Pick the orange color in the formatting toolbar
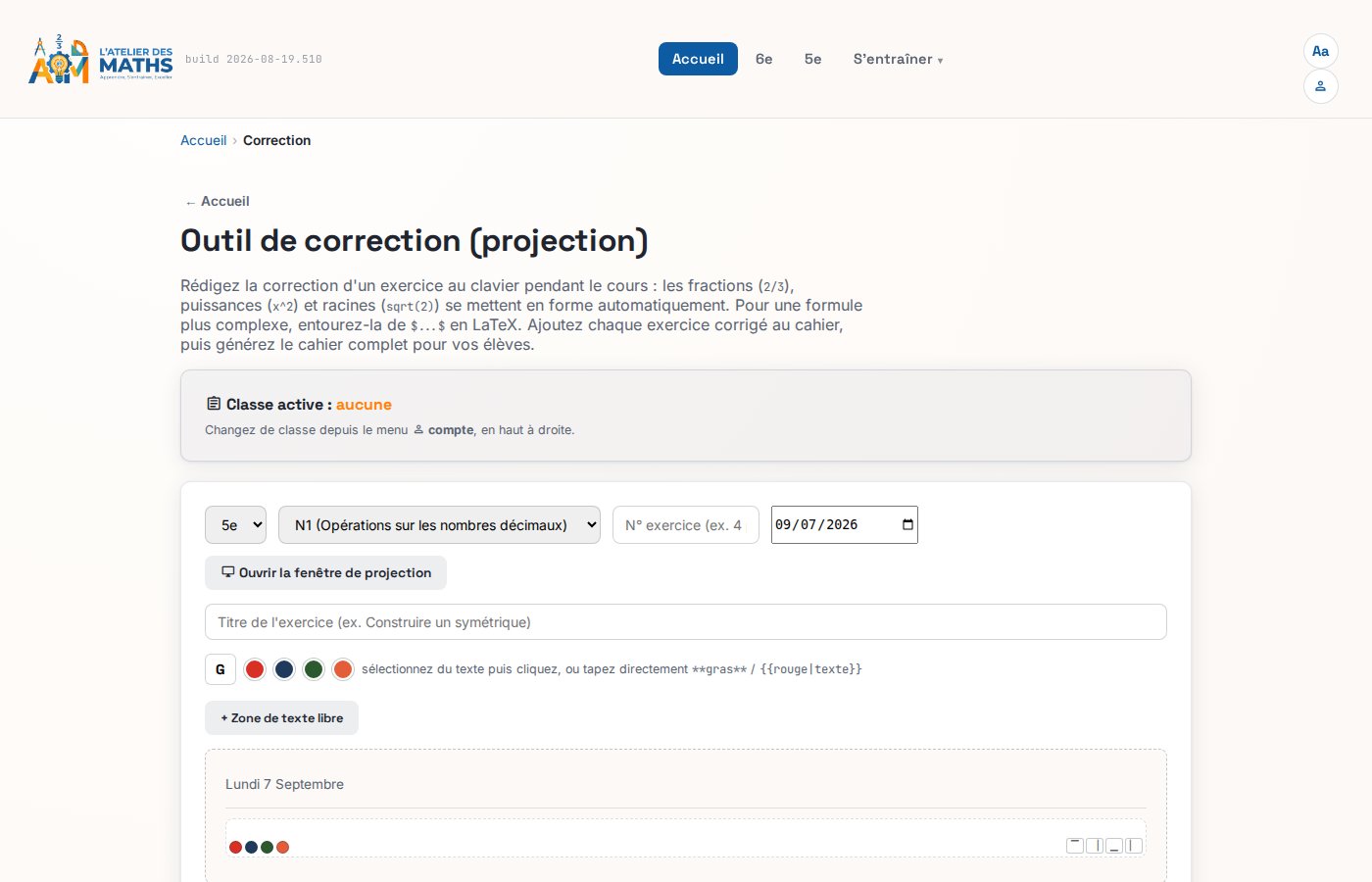This screenshot has width=1372, height=882. tap(343, 669)
